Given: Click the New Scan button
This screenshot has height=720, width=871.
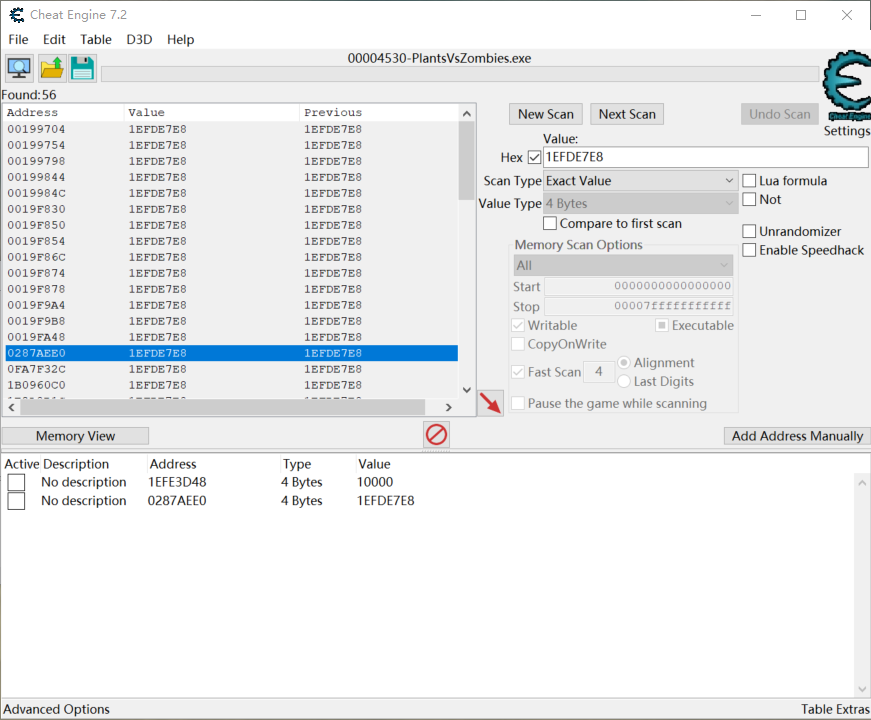Looking at the screenshot, I should click(x=545, y=114).
